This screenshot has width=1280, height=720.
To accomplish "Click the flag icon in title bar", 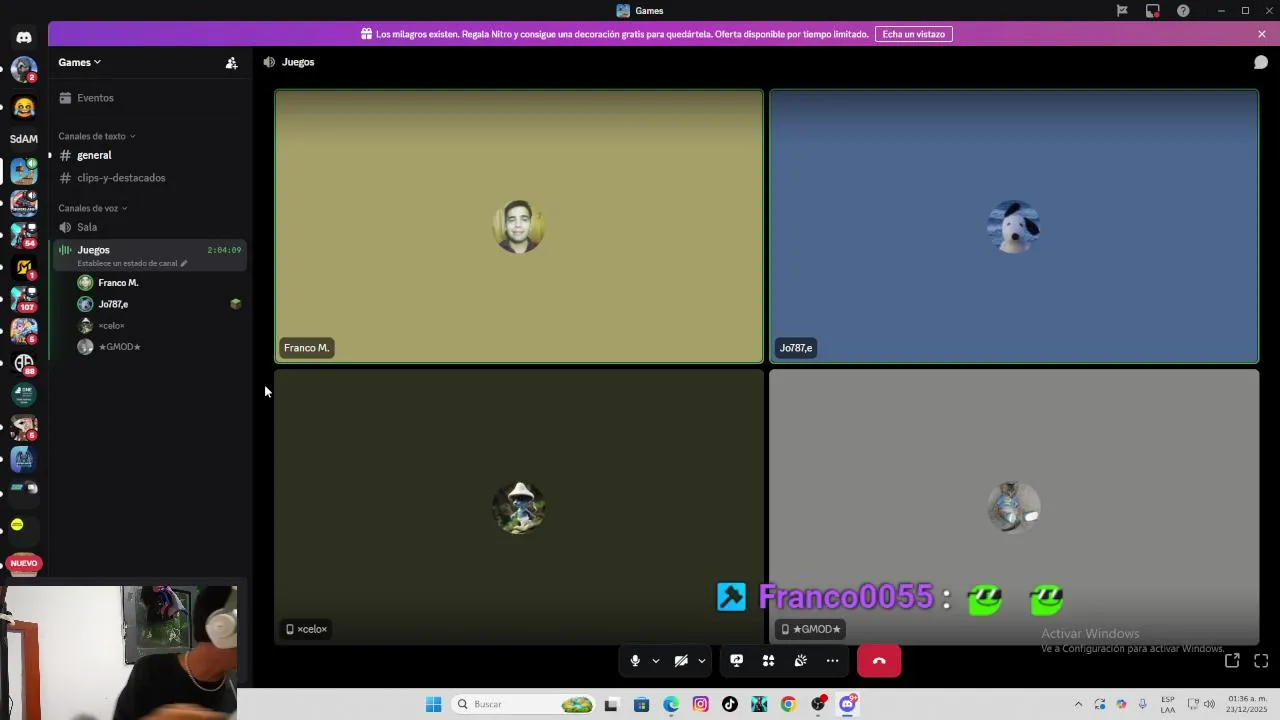I will [1122, 11].
